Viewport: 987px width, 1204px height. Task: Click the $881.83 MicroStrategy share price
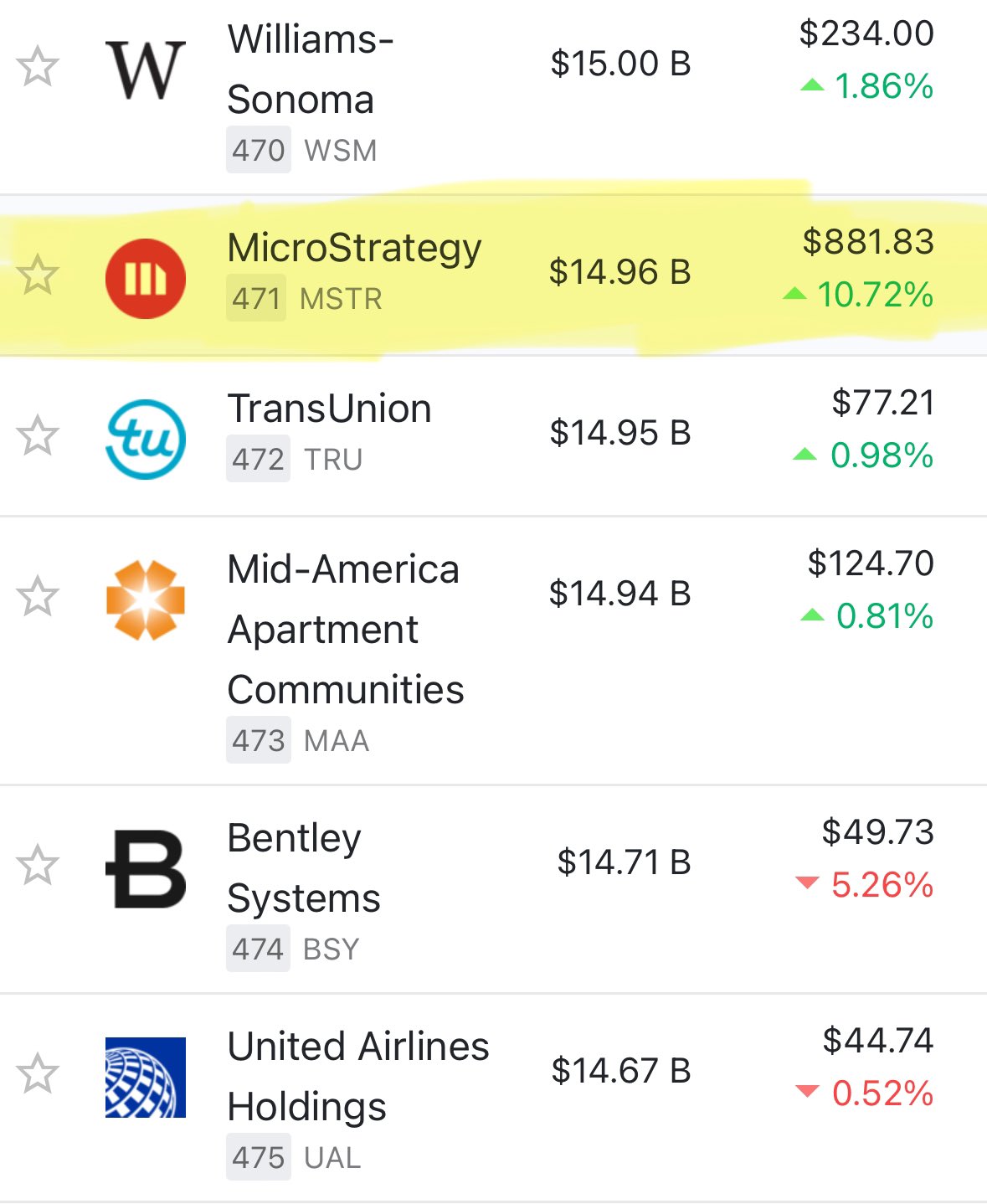(x=867, y=242)
